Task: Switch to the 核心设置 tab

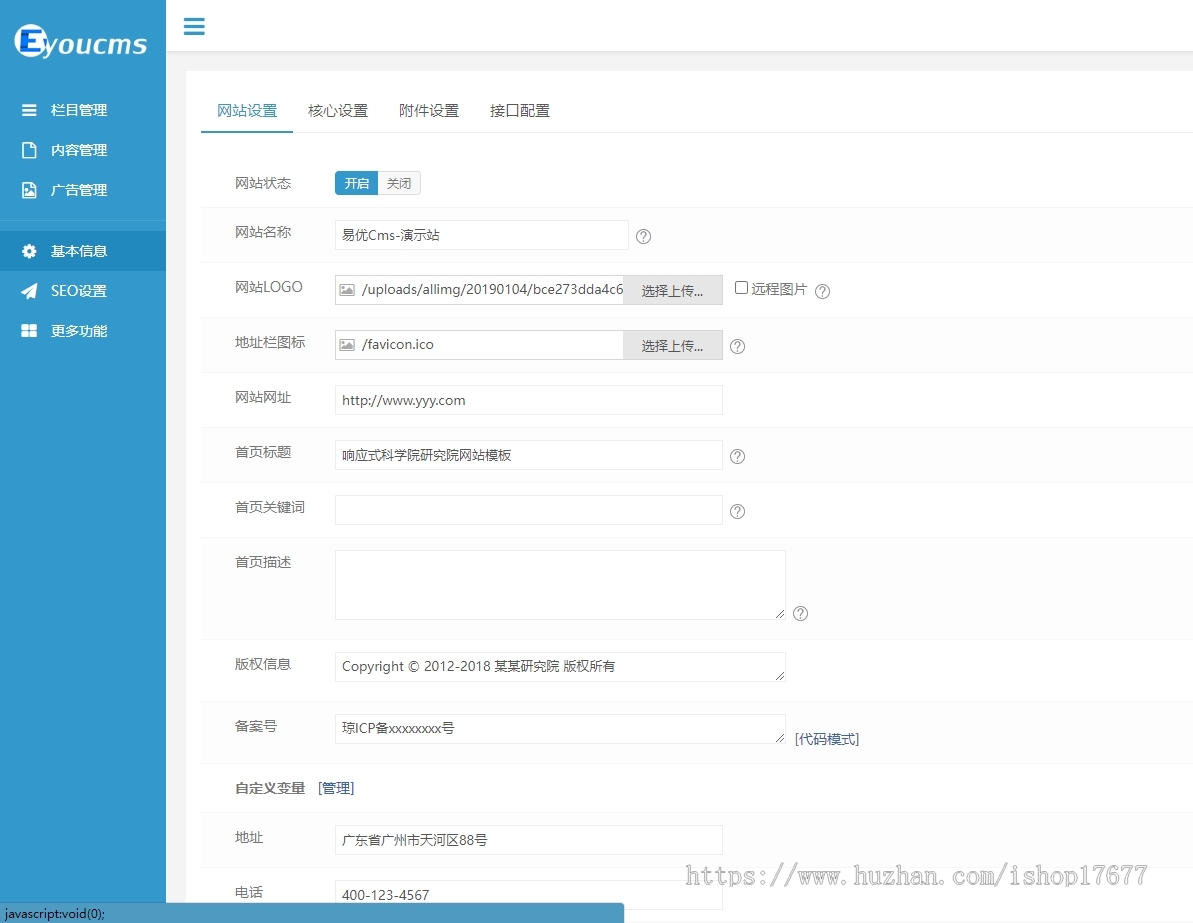Action: click(x=338, y=111)
